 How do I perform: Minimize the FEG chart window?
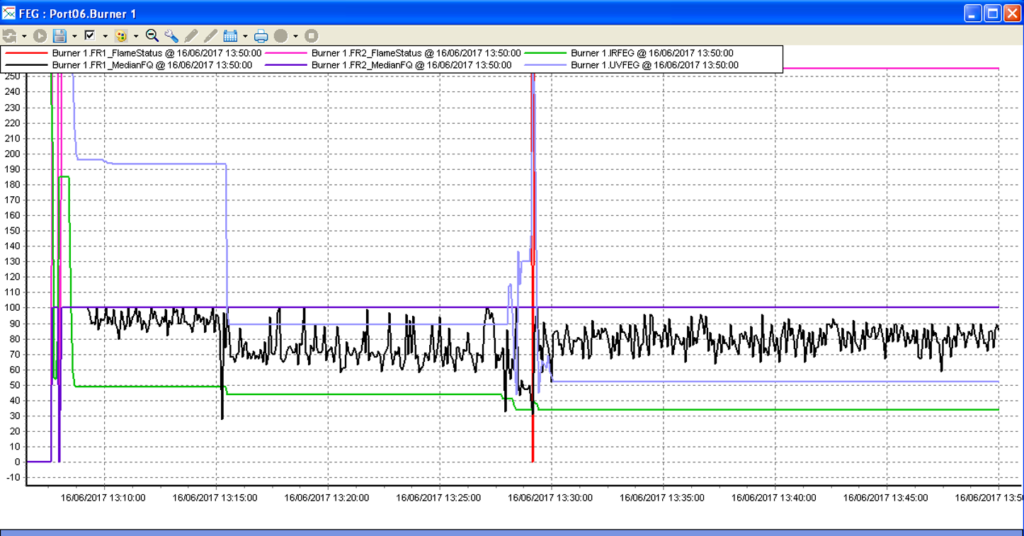pyautogui.click(x=972, y=13)
